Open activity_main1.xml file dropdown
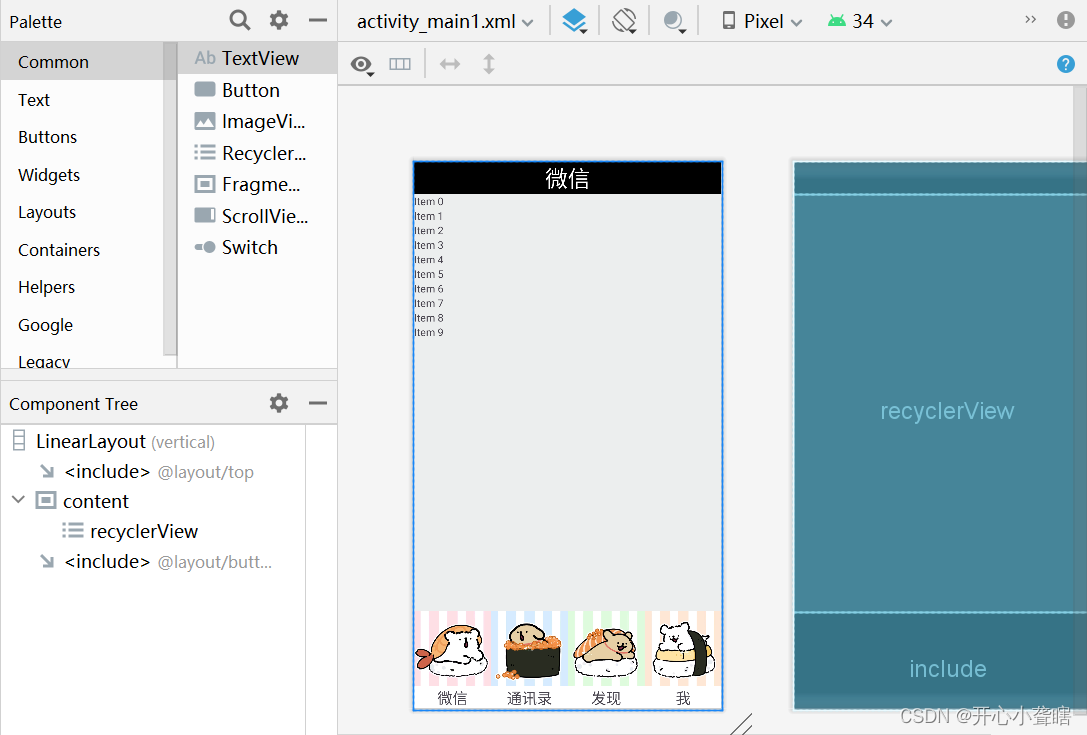 445,21
